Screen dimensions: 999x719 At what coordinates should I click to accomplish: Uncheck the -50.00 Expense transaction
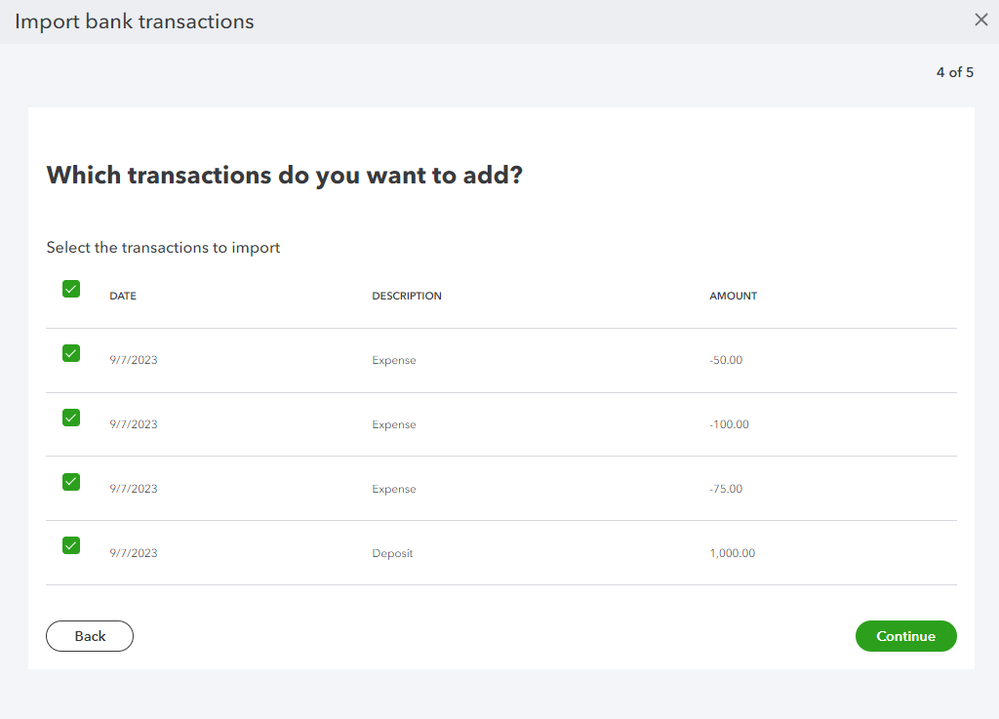(71, 353)
